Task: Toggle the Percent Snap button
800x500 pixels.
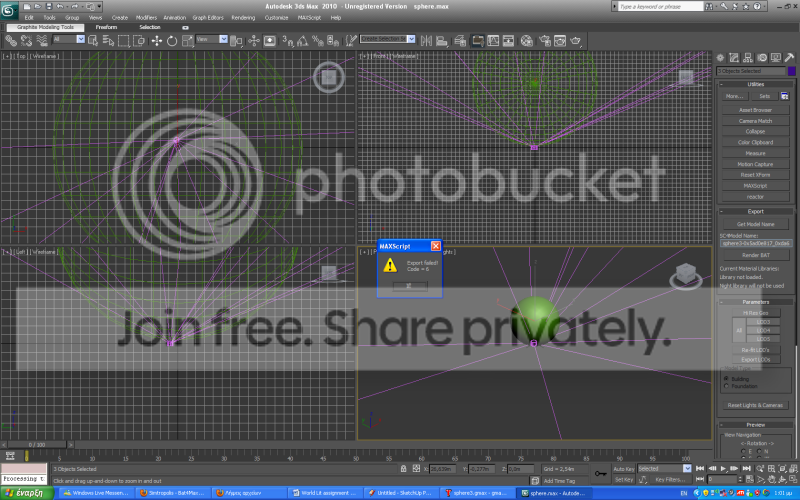Action: pyautogui.click(x=318, y=40)
